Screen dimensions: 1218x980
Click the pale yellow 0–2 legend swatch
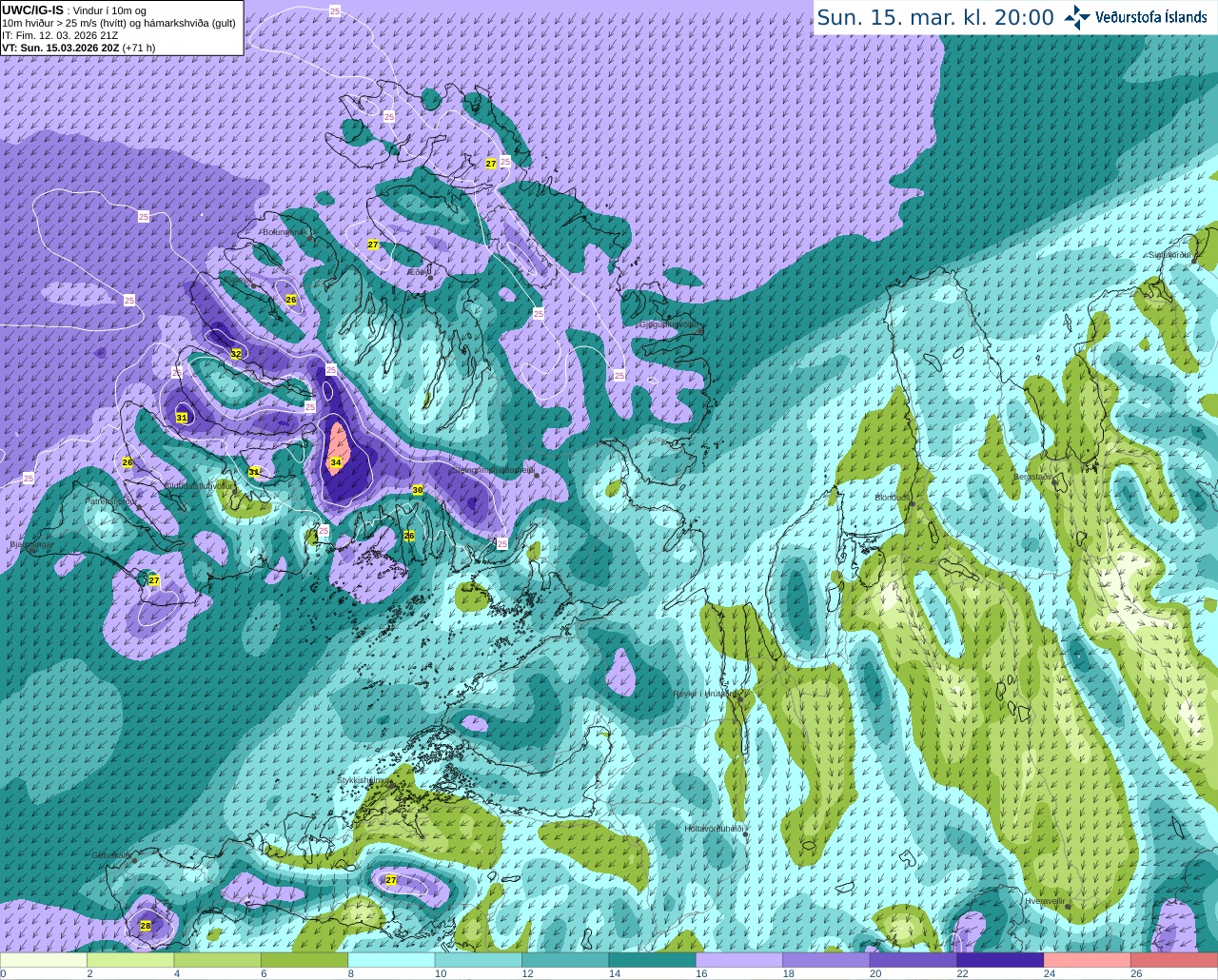[x=44, y=960]
